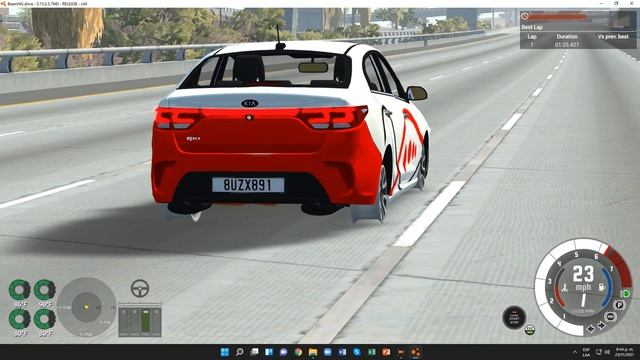Open Zoom from the taskbar

(x=327, y=352)
